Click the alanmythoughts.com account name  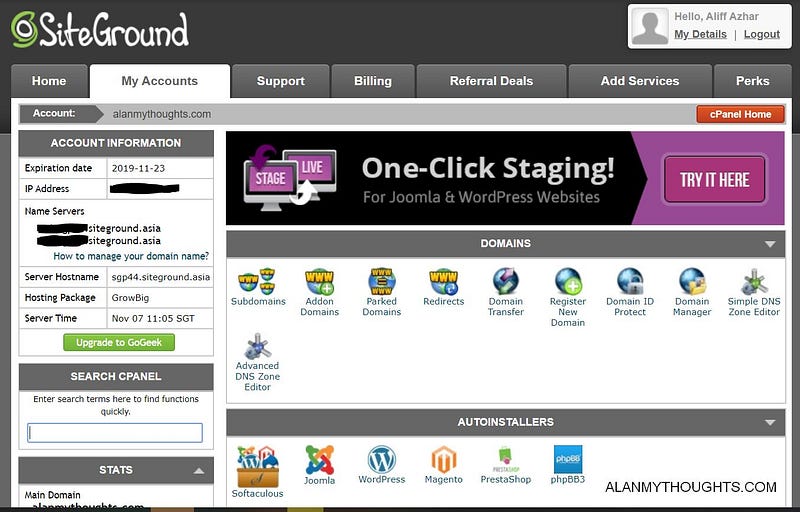point(162,114)
